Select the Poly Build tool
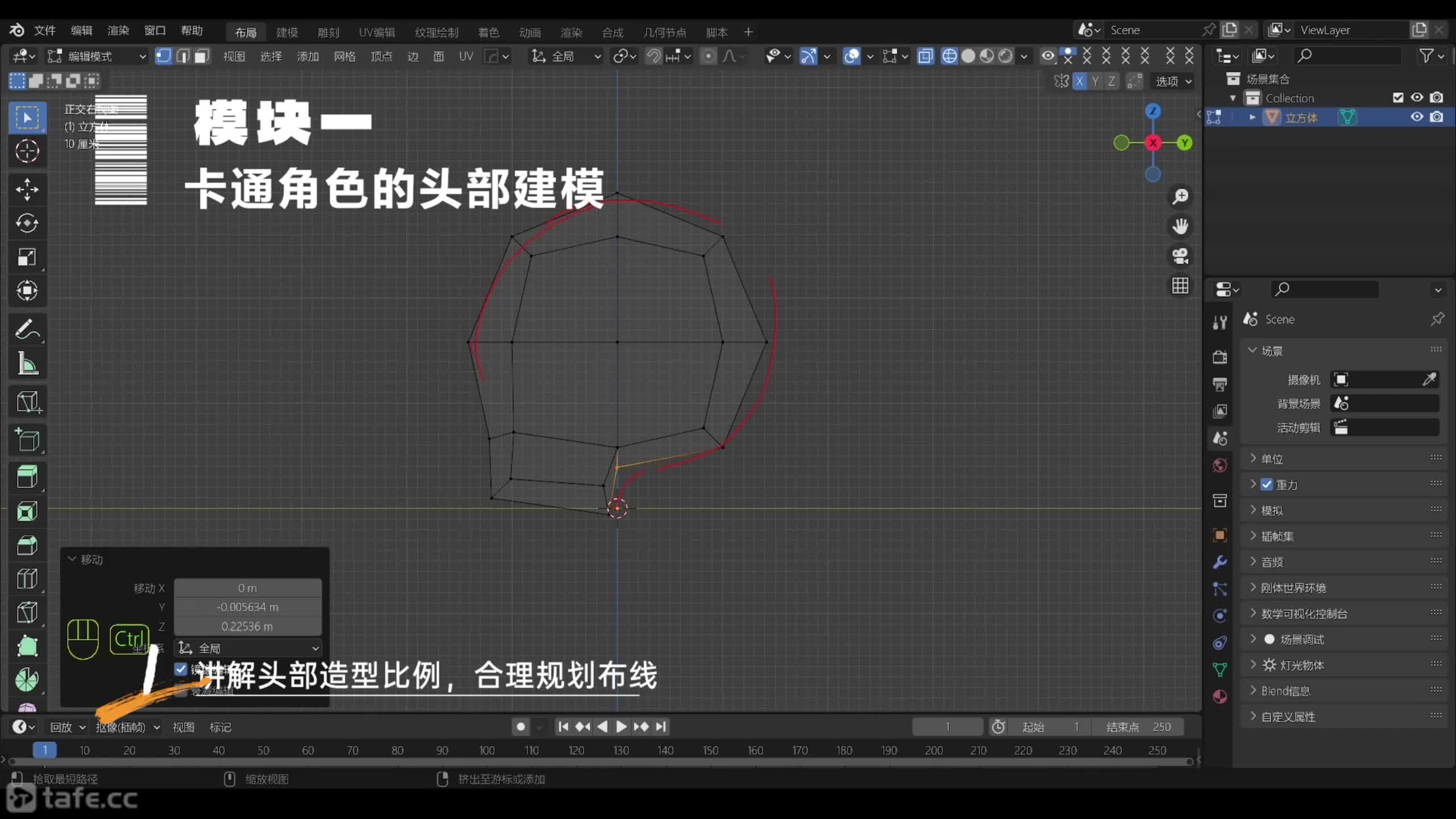The width and height of the screenshot is (1456, 819). point(27,646)
